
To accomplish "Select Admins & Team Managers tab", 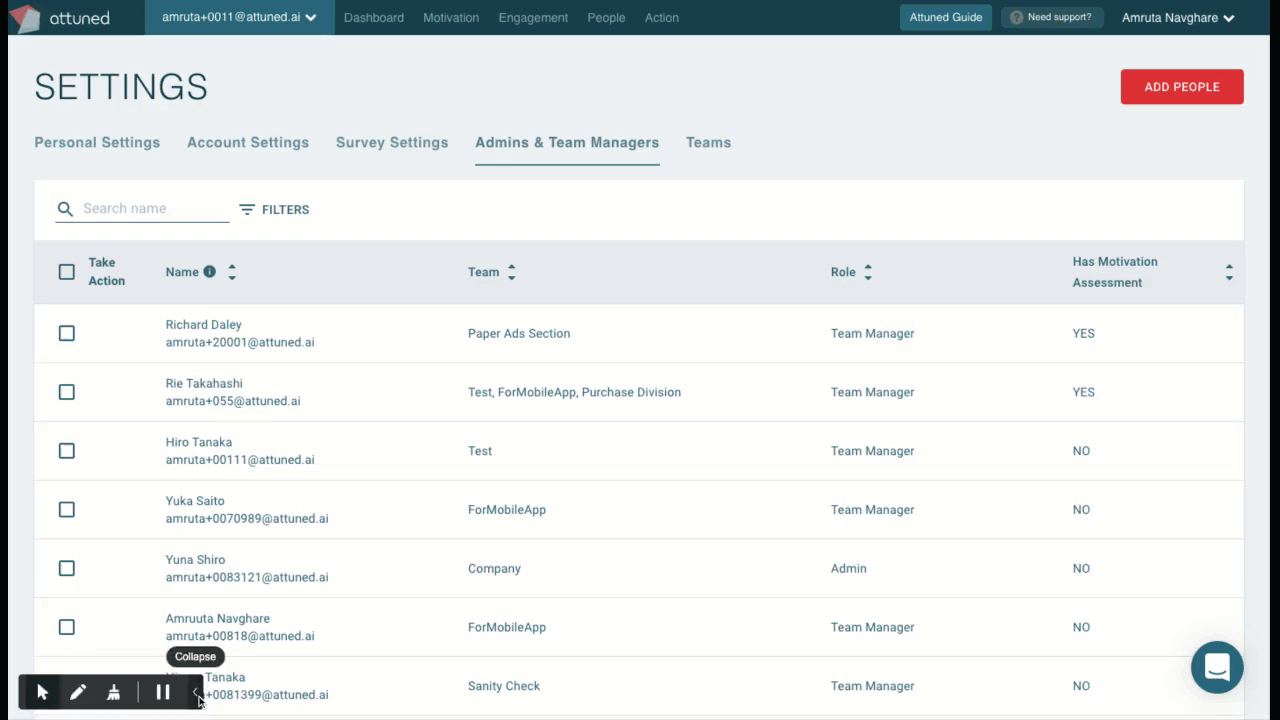I will (x=567, y=143).
